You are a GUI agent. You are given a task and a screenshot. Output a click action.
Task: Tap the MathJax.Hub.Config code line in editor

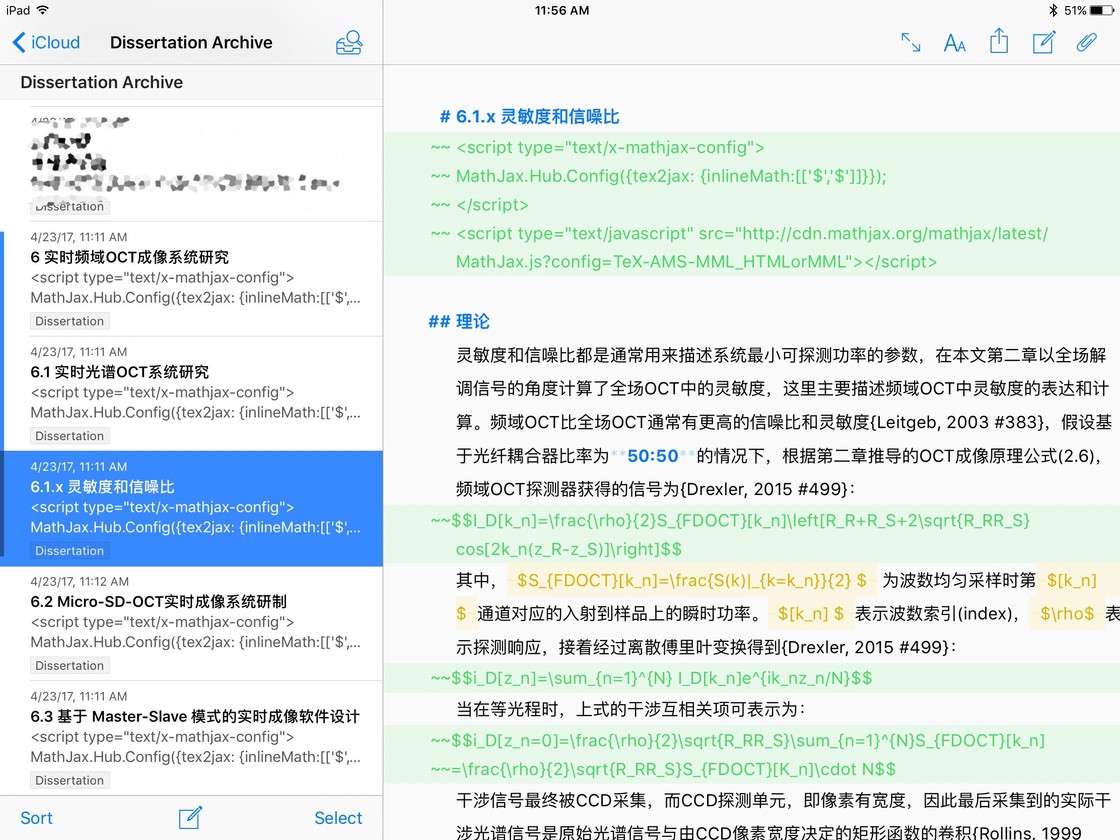click(671, 176)
